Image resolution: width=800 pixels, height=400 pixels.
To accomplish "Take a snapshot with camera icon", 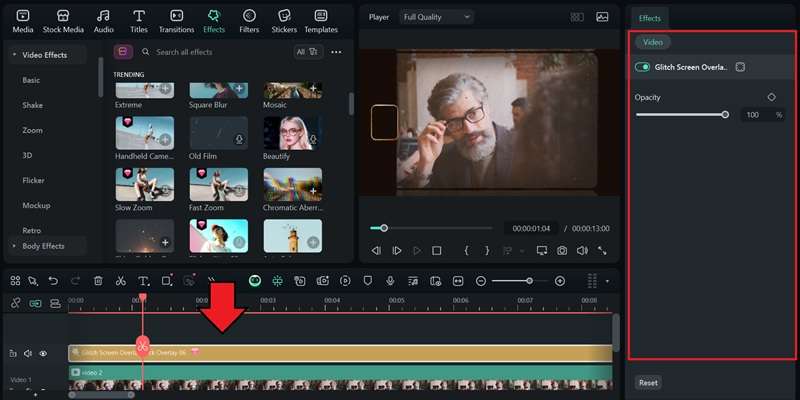I will [562, 251].
